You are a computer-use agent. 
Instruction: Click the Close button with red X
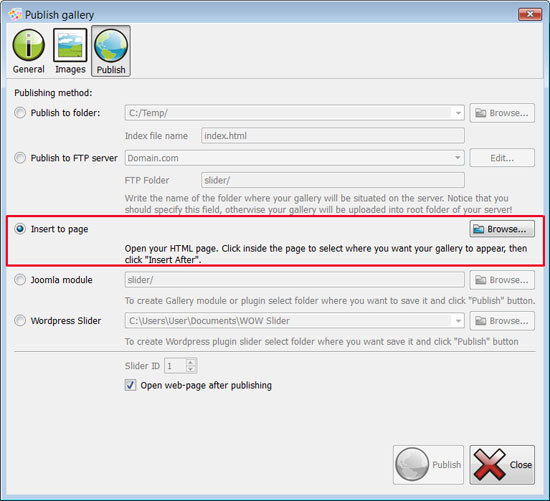tap(502, 465)
